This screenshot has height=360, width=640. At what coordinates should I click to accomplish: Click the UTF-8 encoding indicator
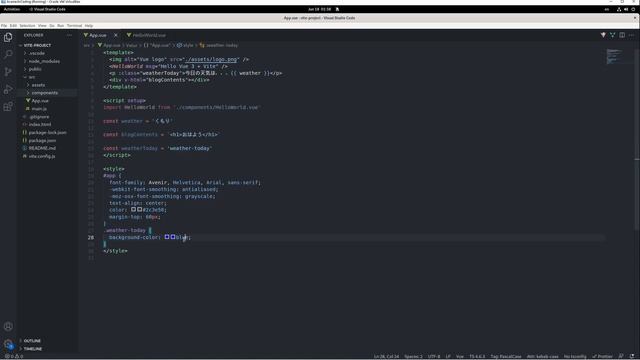[434, 356]
